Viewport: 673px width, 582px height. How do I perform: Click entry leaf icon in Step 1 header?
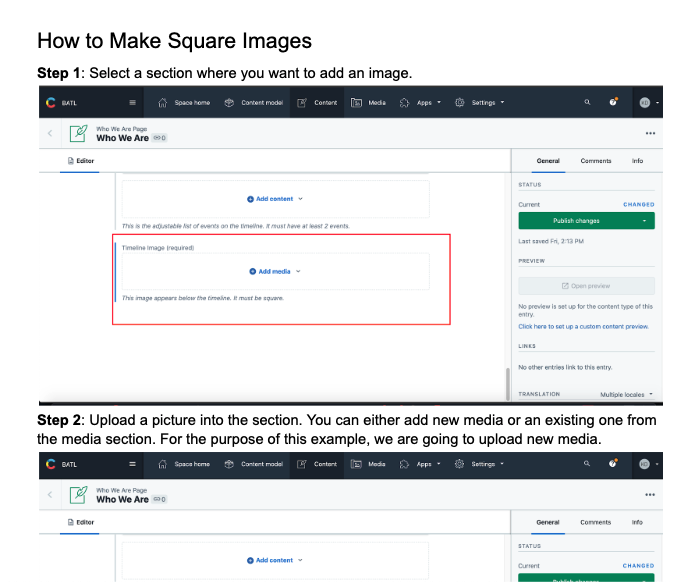click(79, 133)
